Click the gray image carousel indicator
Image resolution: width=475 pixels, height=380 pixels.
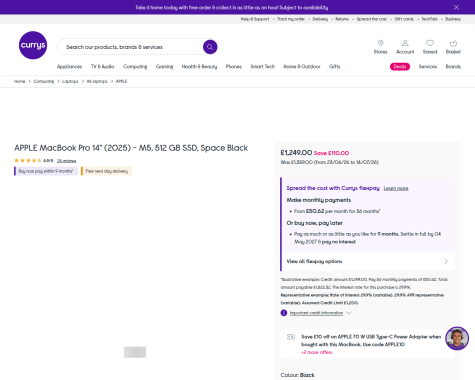[x=135, y=352]
